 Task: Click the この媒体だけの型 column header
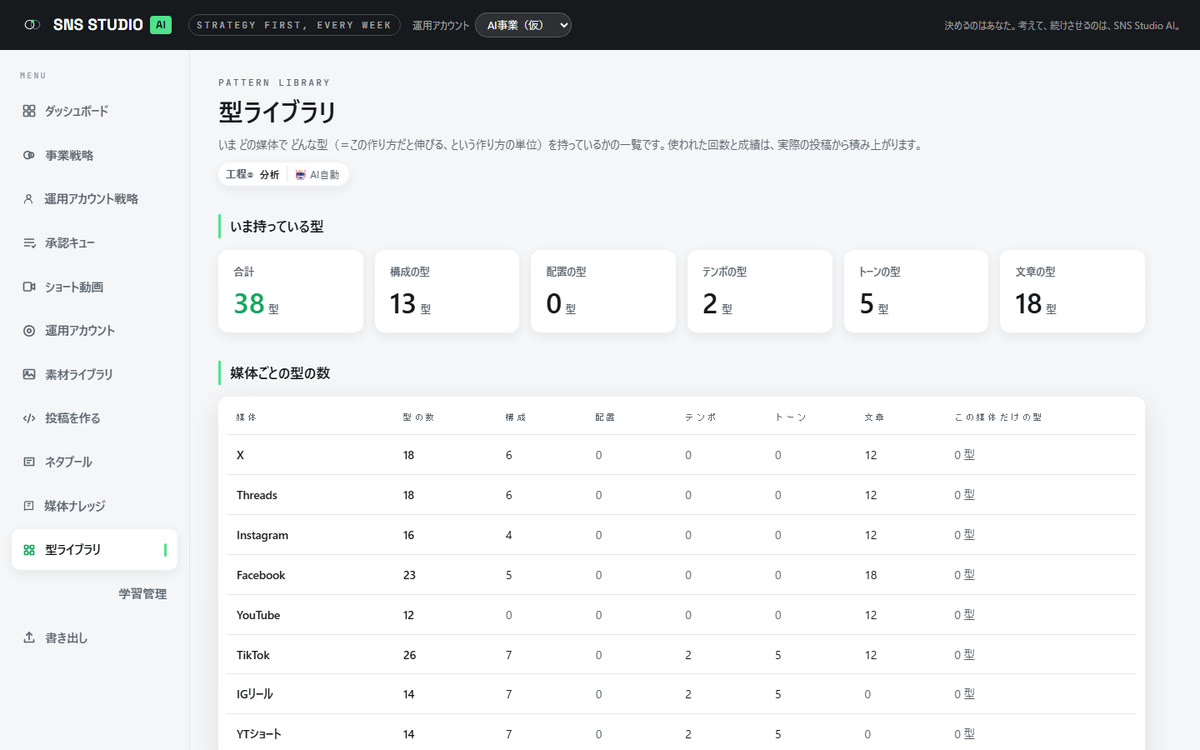coord(999,416)
